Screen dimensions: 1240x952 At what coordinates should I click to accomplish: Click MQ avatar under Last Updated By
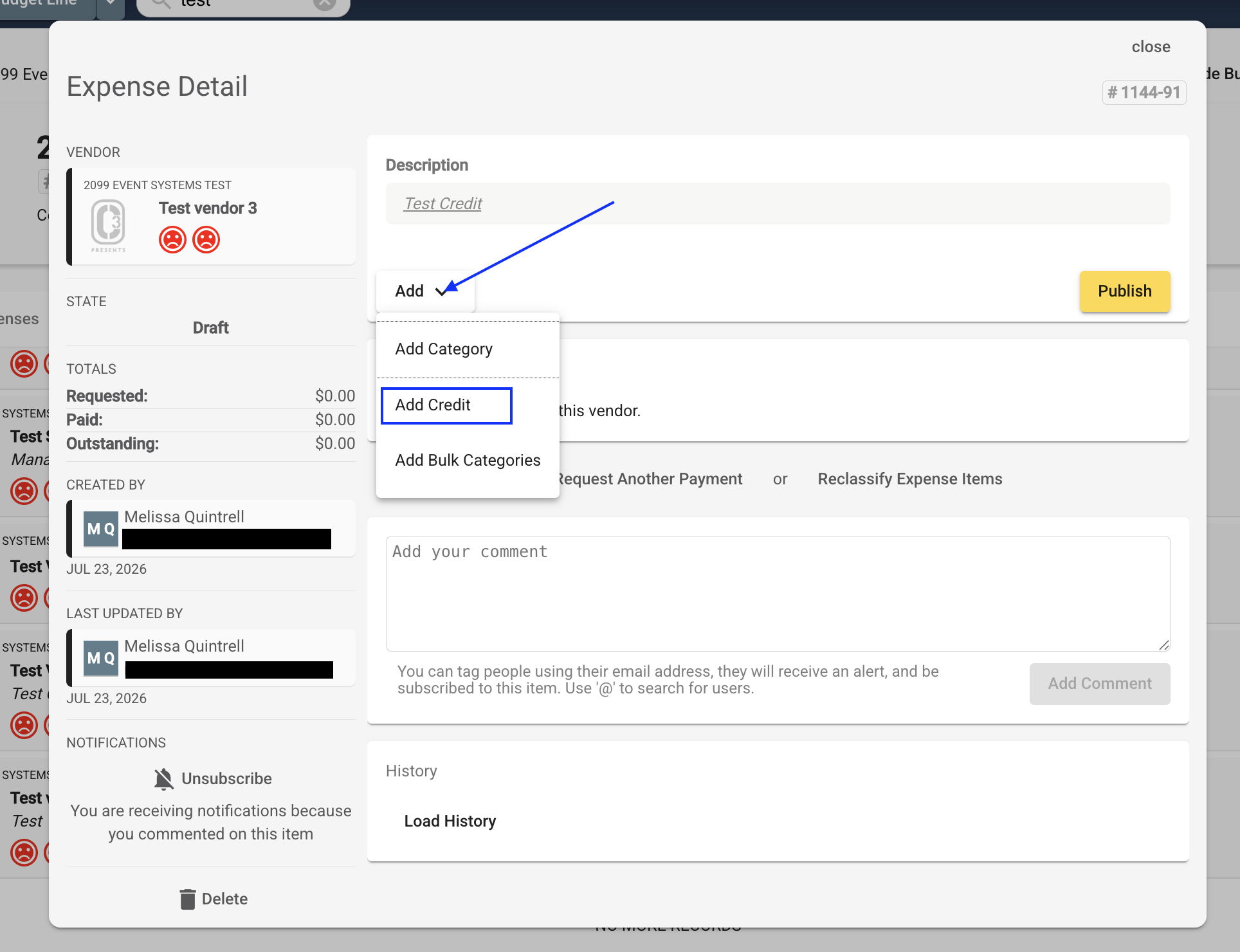pyautogui.click(x=101, y=658)
